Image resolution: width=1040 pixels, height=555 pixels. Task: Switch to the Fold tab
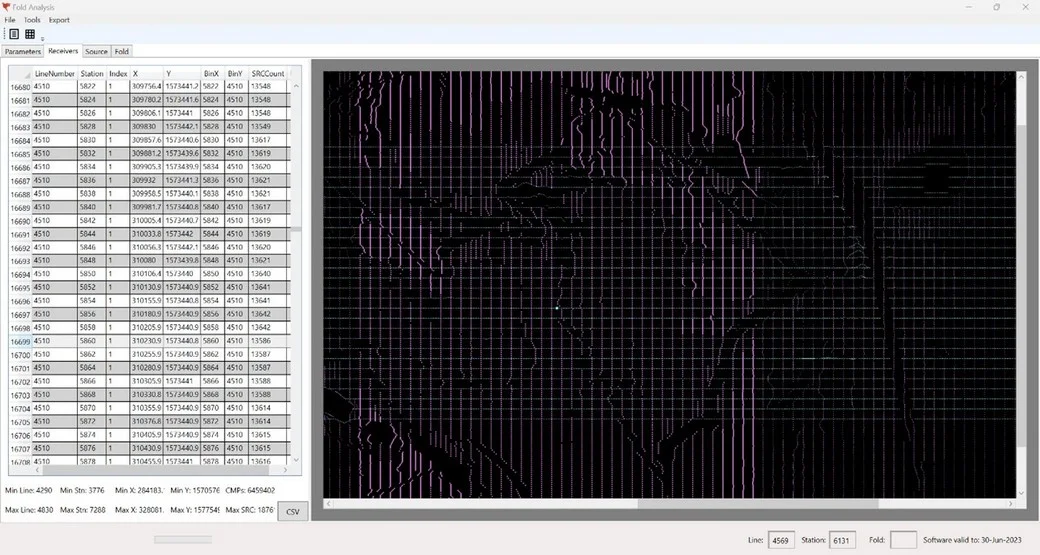click(x=121, y=51)
